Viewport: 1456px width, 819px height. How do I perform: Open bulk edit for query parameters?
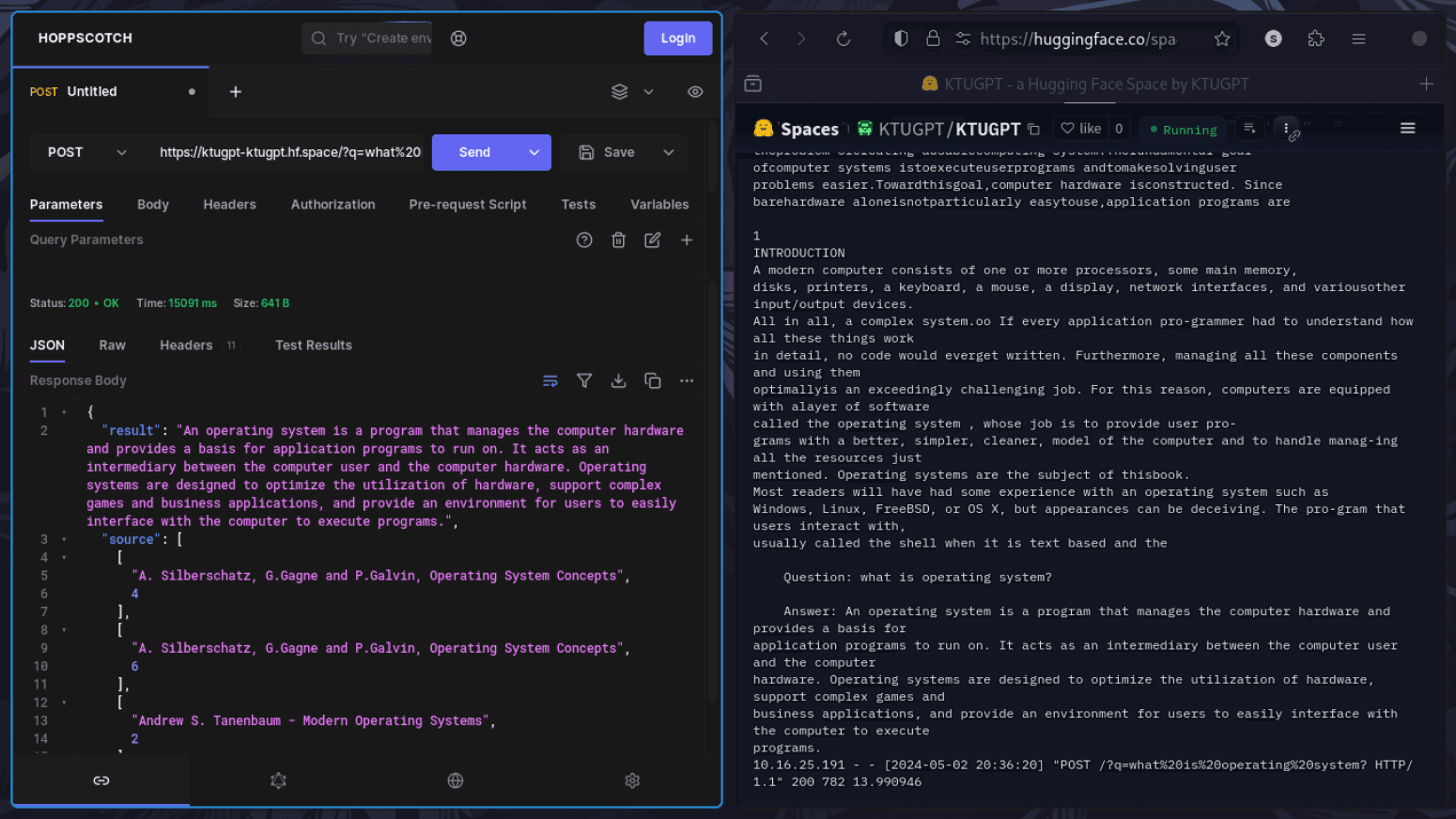pyautogui.click(x=653, y=240)
